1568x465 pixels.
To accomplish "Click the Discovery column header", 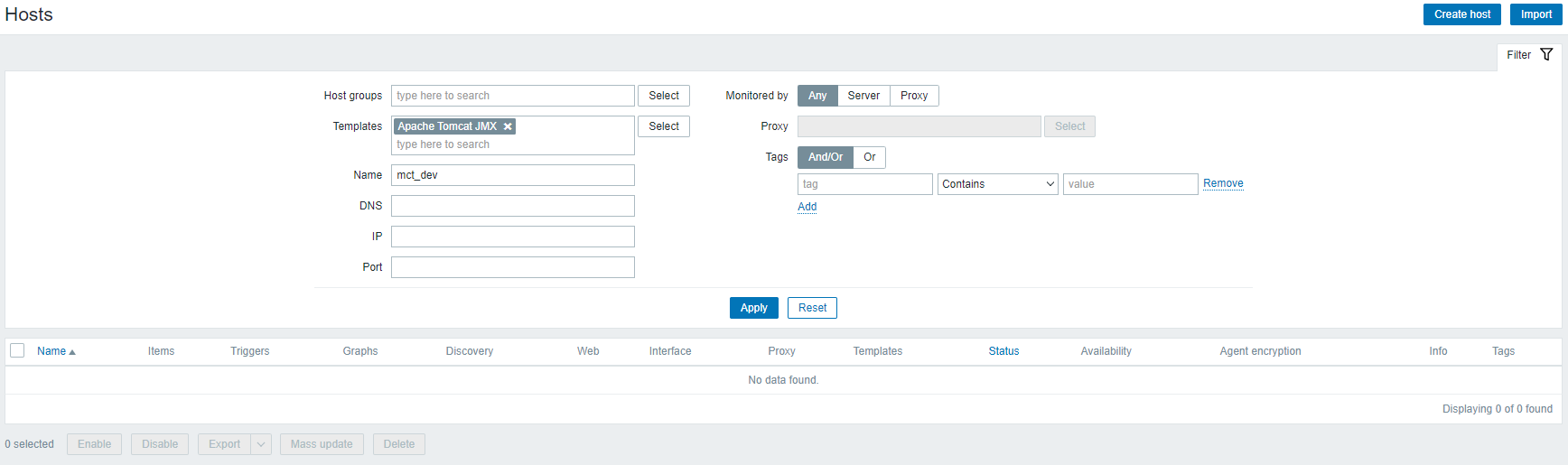I will coord(470,351).
